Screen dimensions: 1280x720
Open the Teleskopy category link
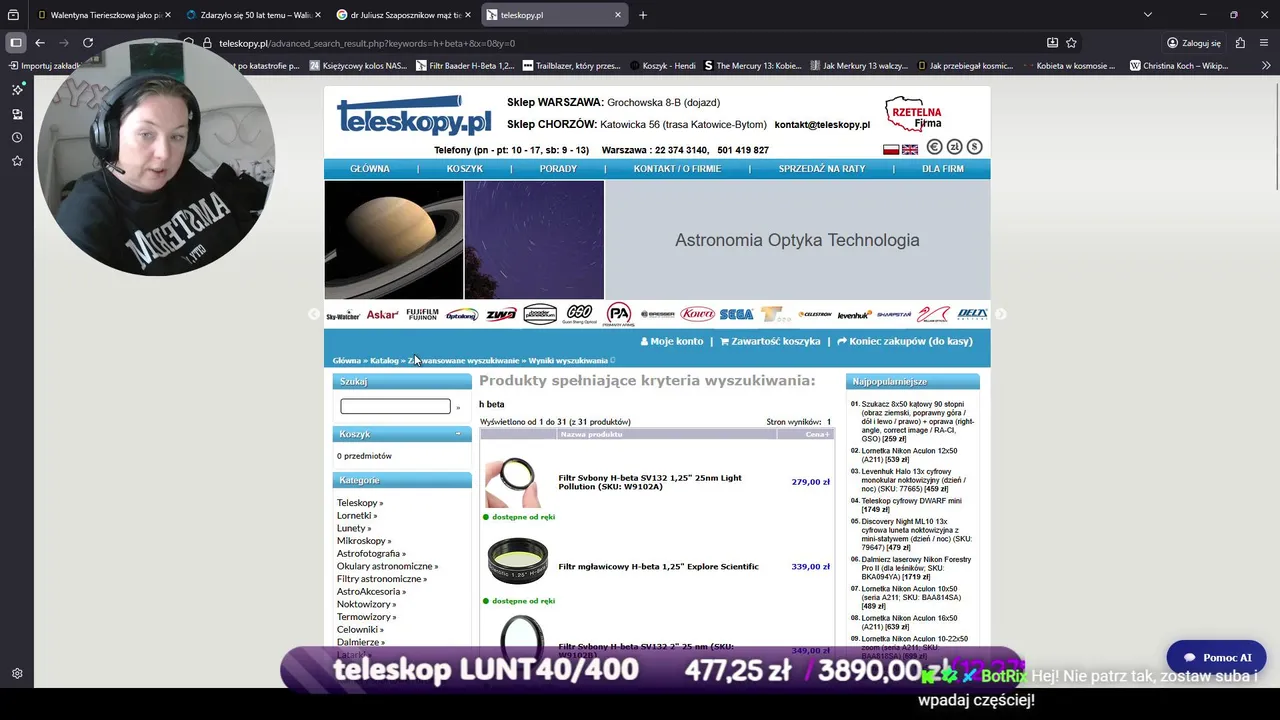tap(359, 503)
